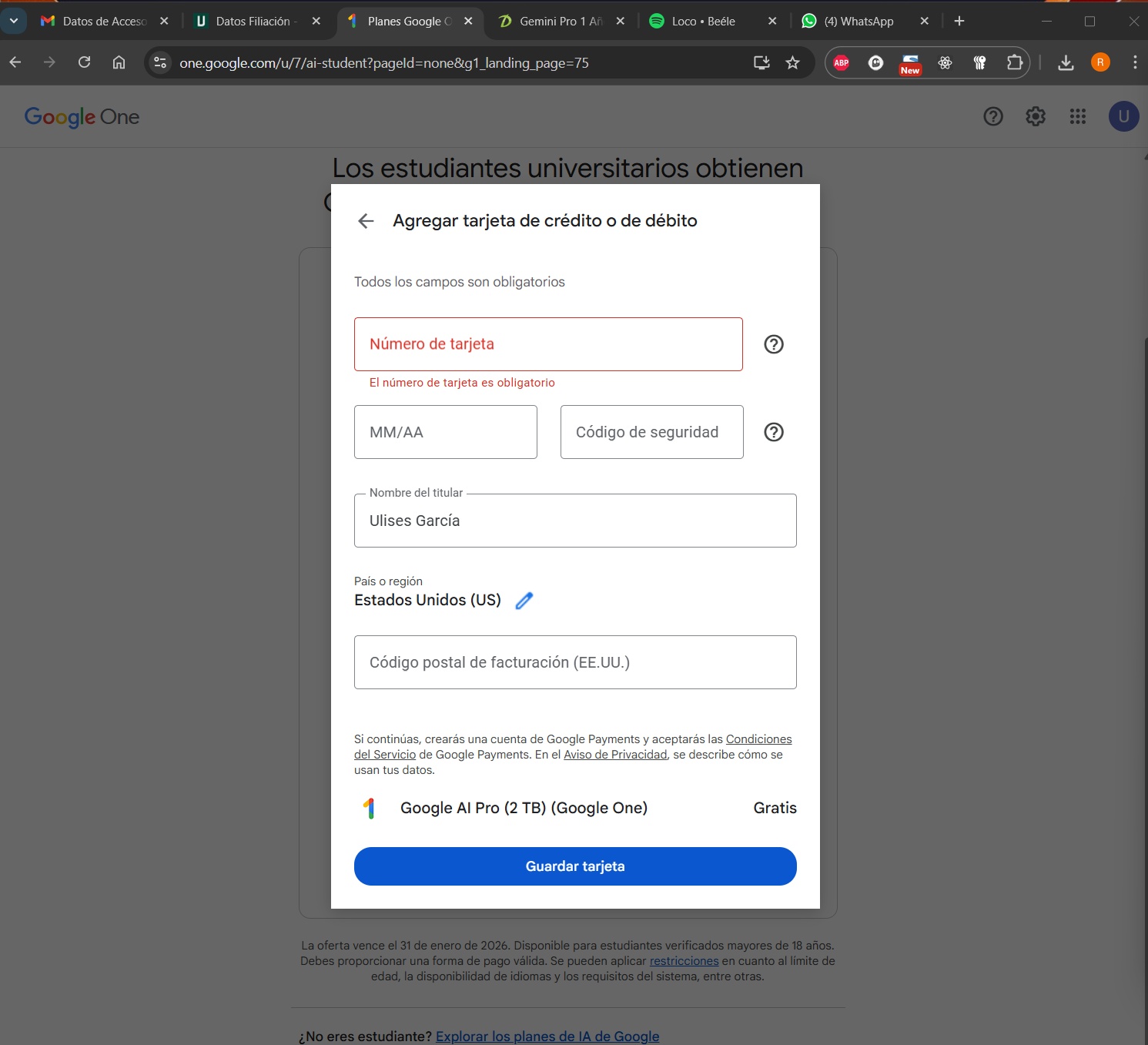Open the browser extensions puzzle icon
This screenshot has height=1045, width=1148.
point(1015,63)
